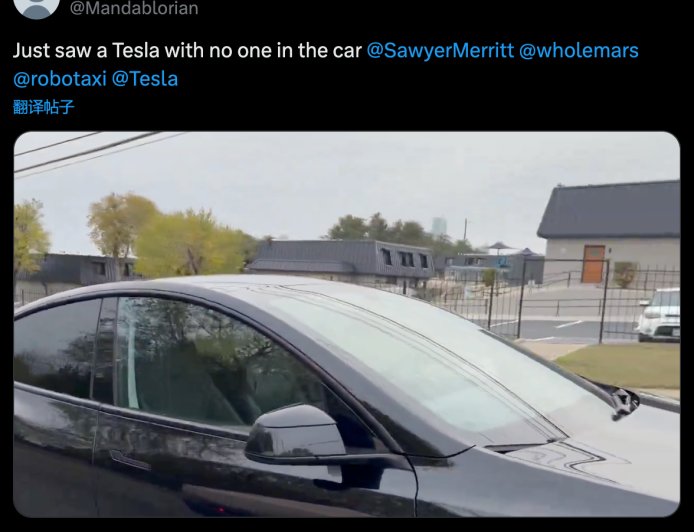Follow the @robotaxi mention link
The image size is (694, 532).
60,79
